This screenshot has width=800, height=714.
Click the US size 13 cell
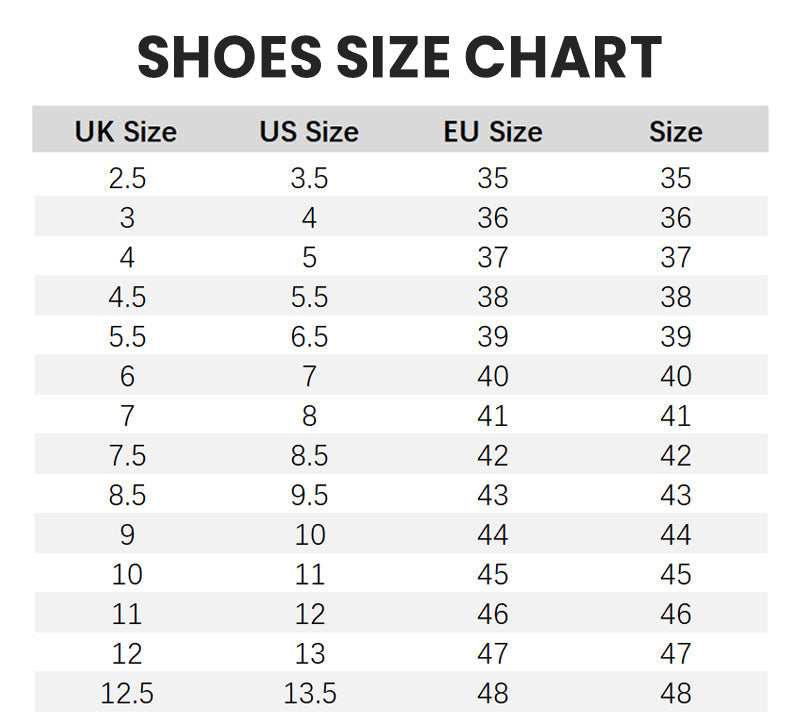(x=310, y=654)
